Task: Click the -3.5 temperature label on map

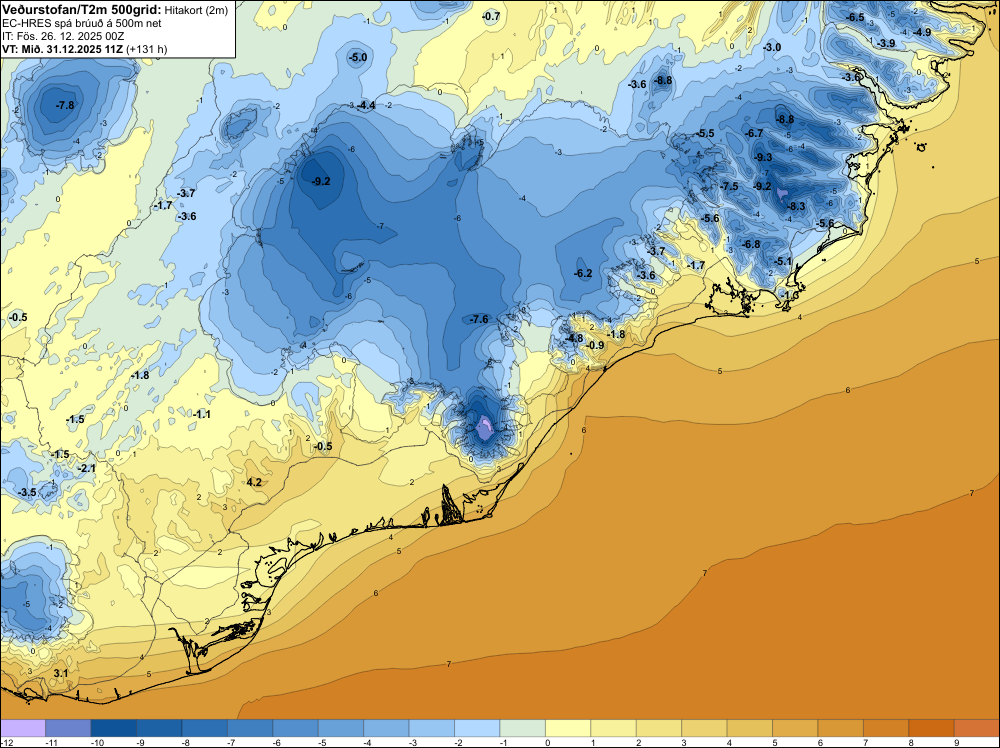Action: pyautogui.click(x=27, y=492)
